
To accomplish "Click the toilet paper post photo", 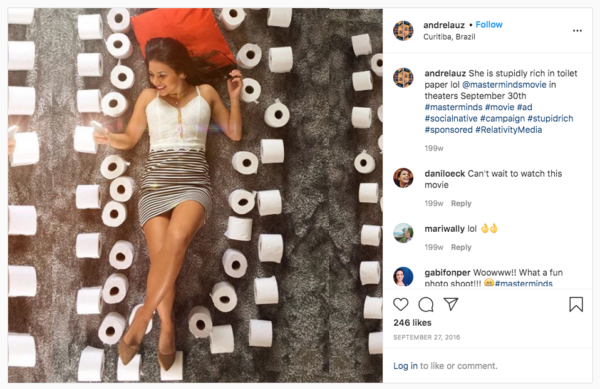I will click(195, 195).
